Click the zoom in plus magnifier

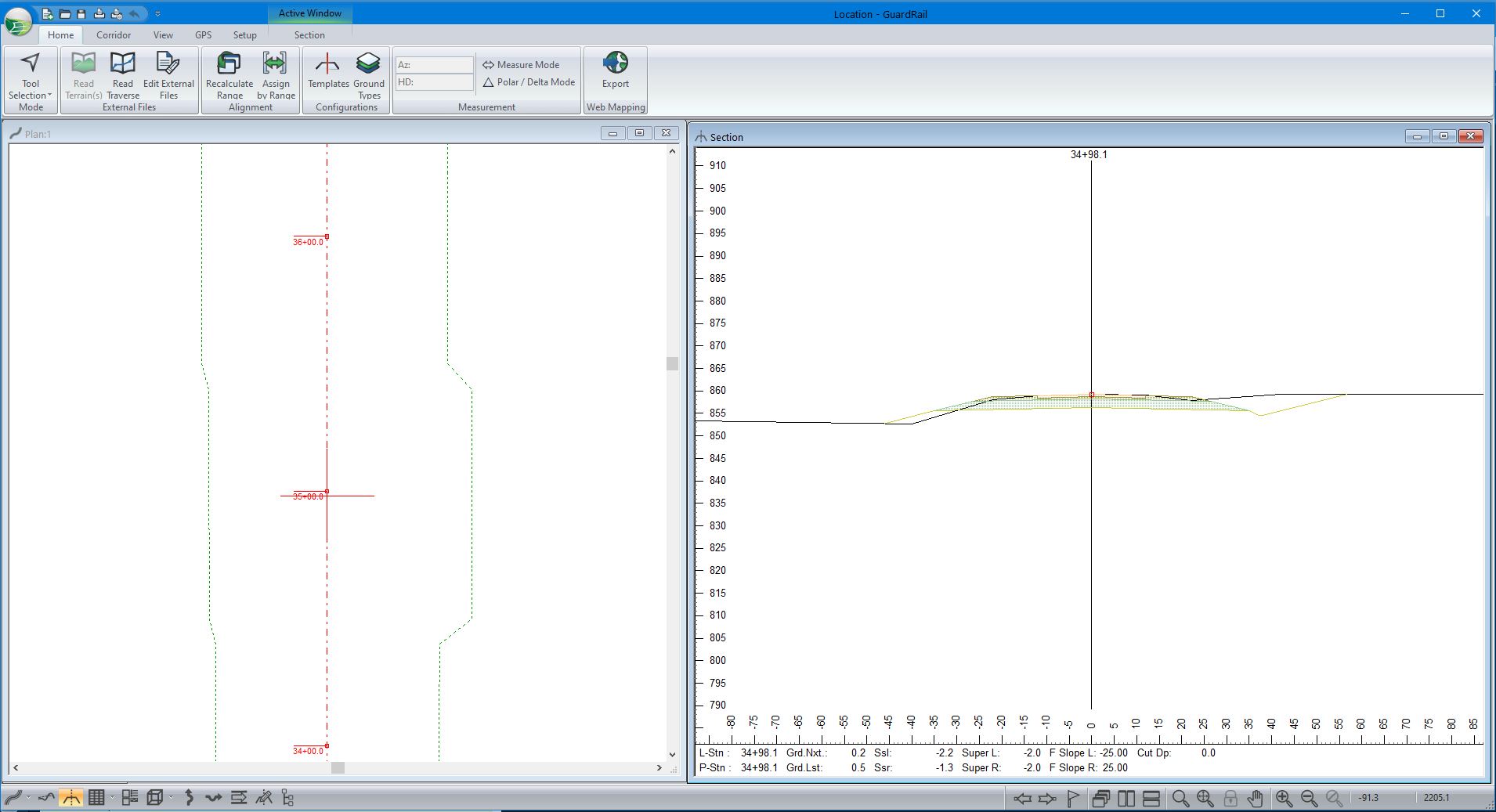pyautogui.click(x=1284, y=799)
